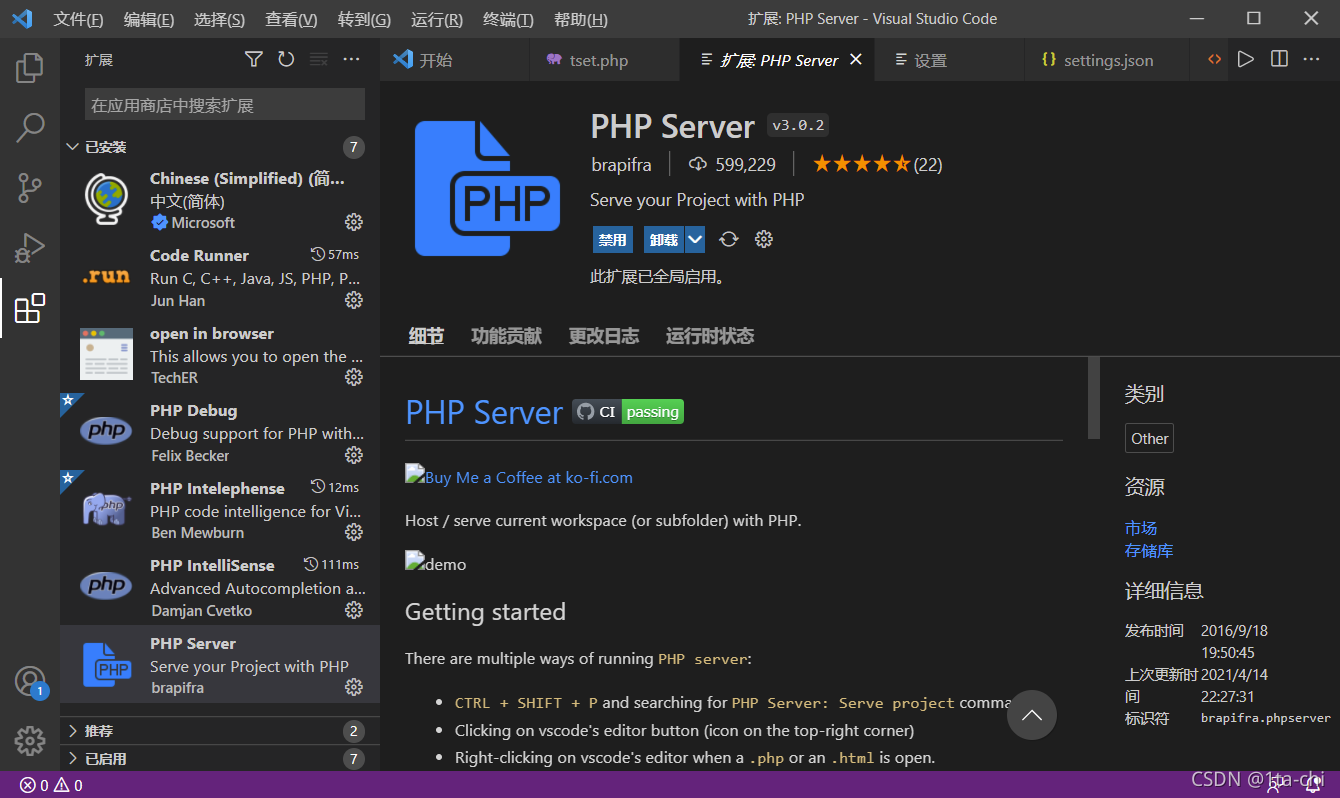
Task: Select the 功能贡献 tab
Action: (506, 336)
